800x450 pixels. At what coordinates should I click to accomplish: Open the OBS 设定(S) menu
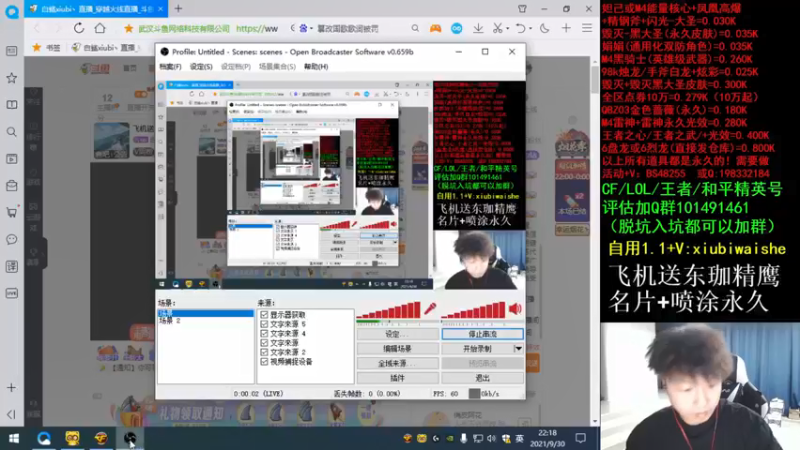pos(201,67)
